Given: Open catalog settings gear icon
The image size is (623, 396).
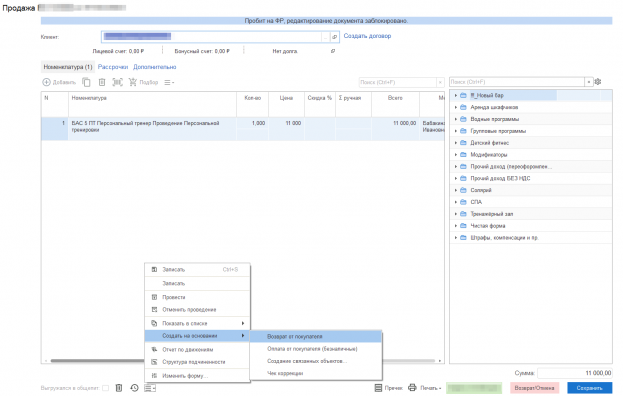Looking at the screenshot, I should tap(598, 82).
